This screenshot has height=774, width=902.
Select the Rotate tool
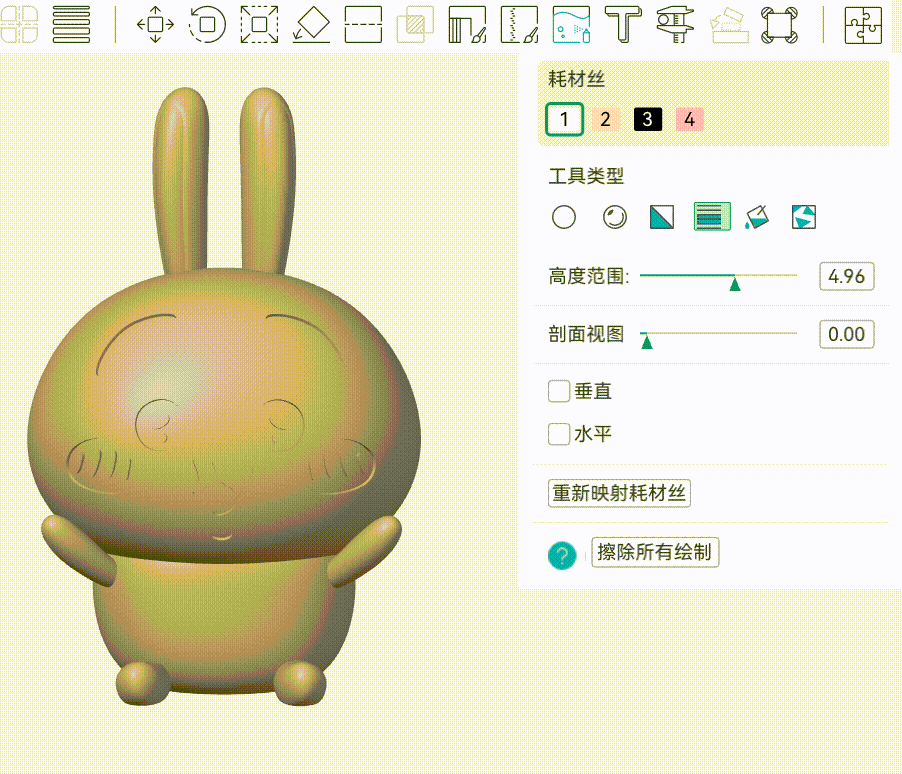[207, 24]
